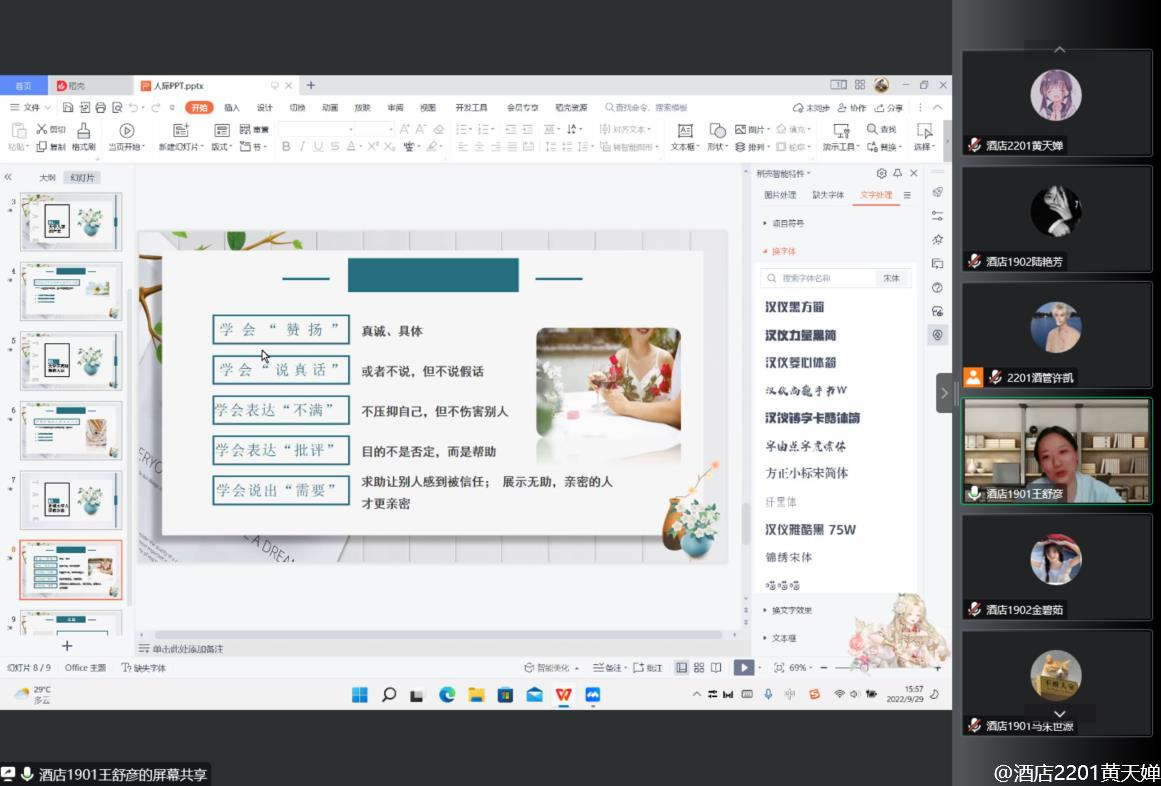Click the new slide plus button under thumbnails
The width and height of the screenshot is (1161, 786).
pos(67,646)
